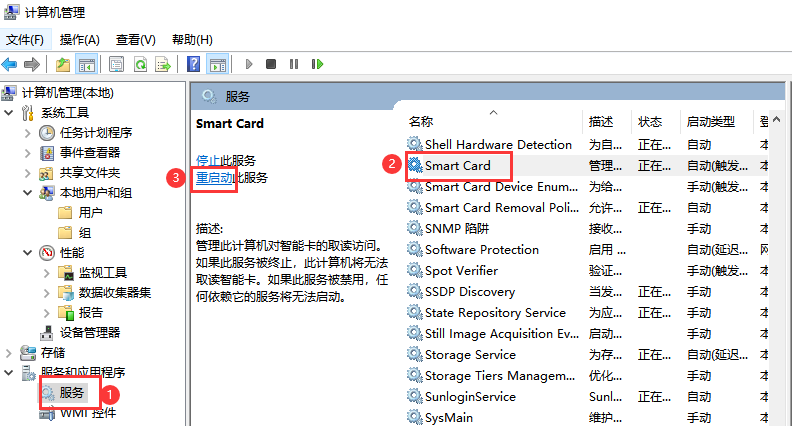792x426 pixels.
Task: Open the 查看(V) menu
Action: point(135,39)
